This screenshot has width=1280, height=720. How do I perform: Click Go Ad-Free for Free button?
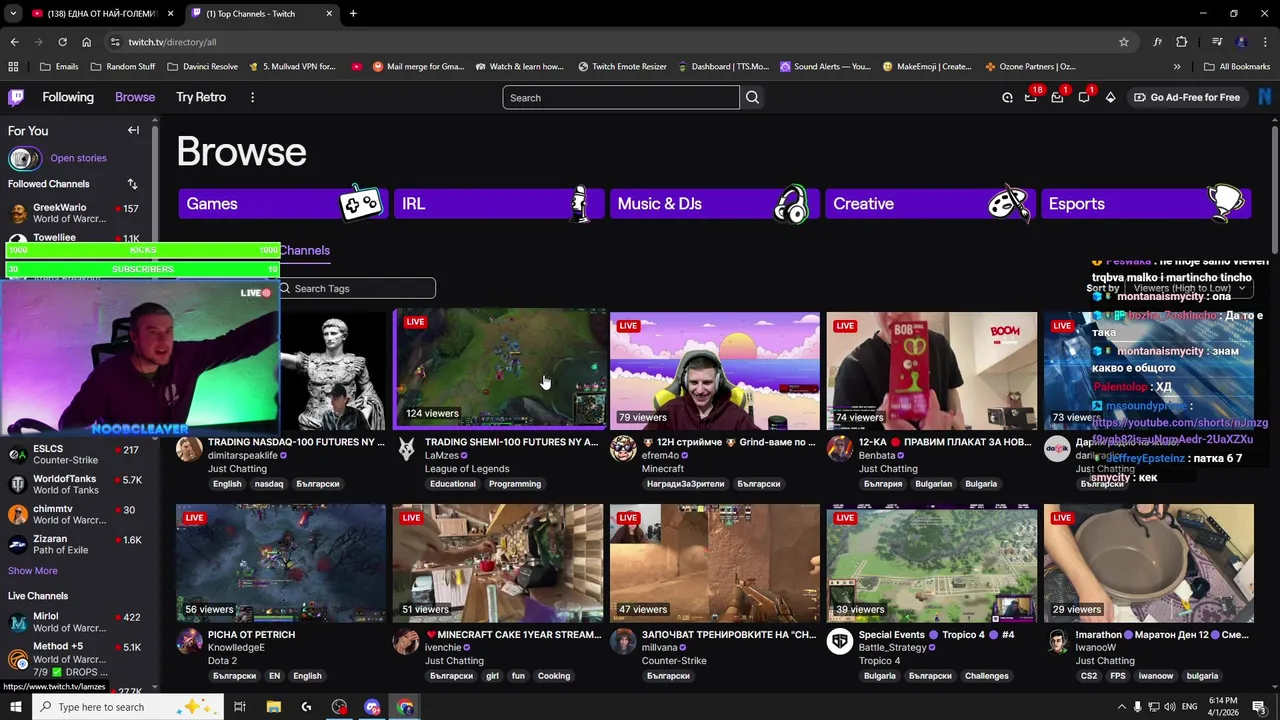pos(1186,97)
